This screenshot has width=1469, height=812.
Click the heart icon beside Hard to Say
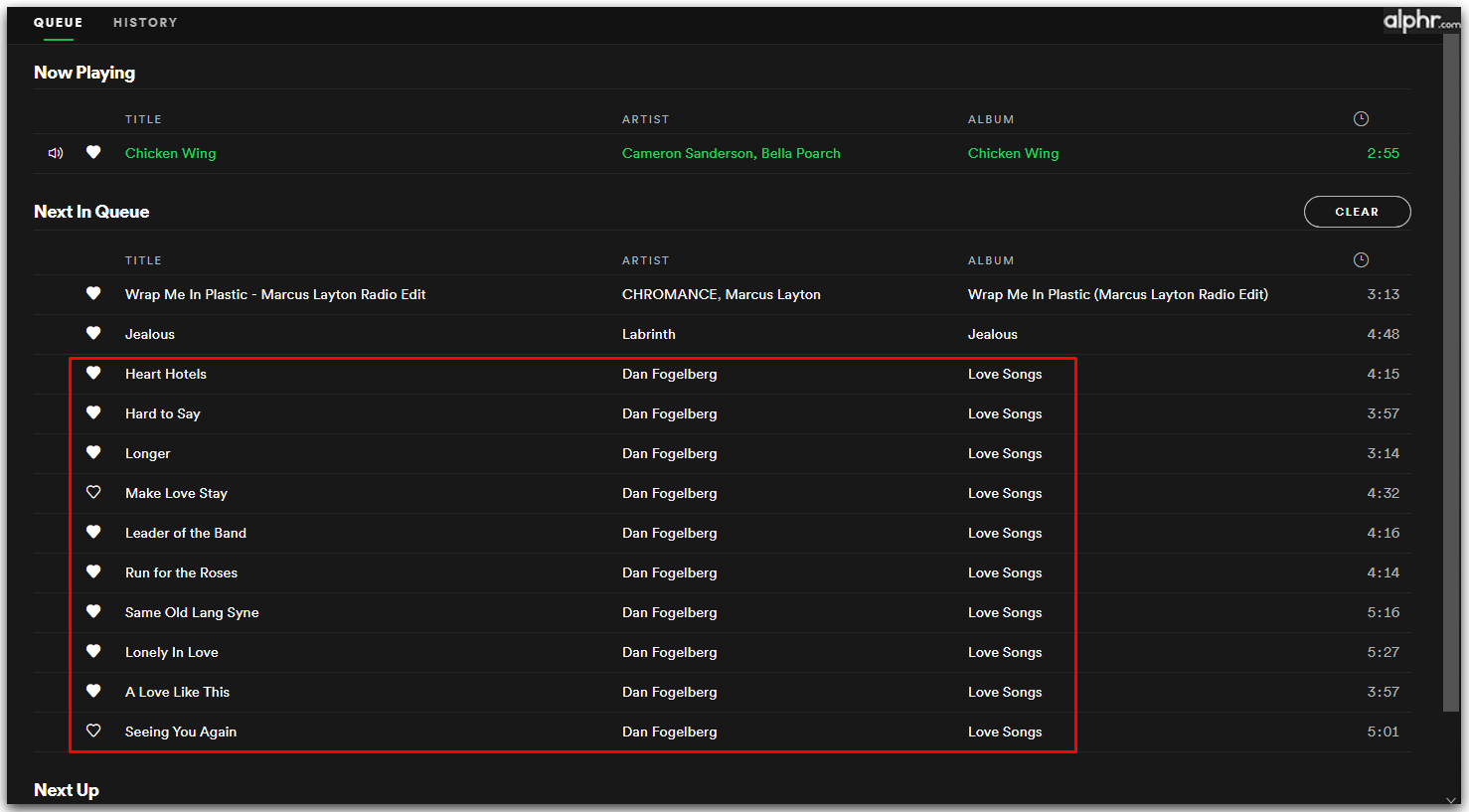(x=93, y=412)
